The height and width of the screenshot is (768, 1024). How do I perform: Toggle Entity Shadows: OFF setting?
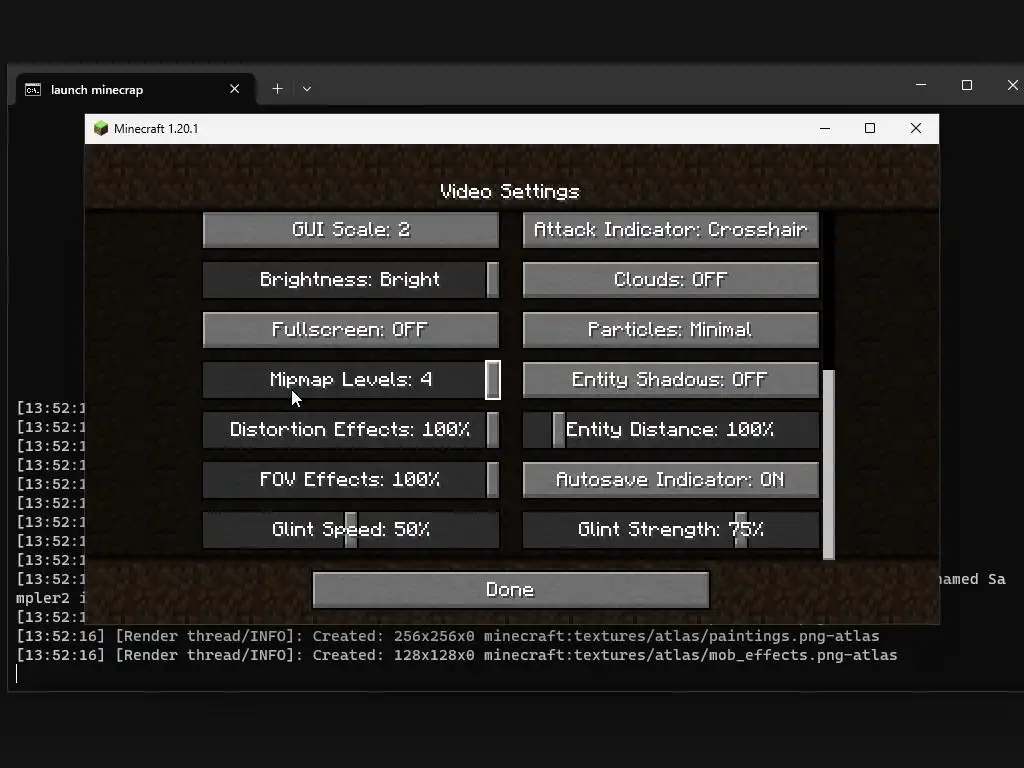coord(671,379)
